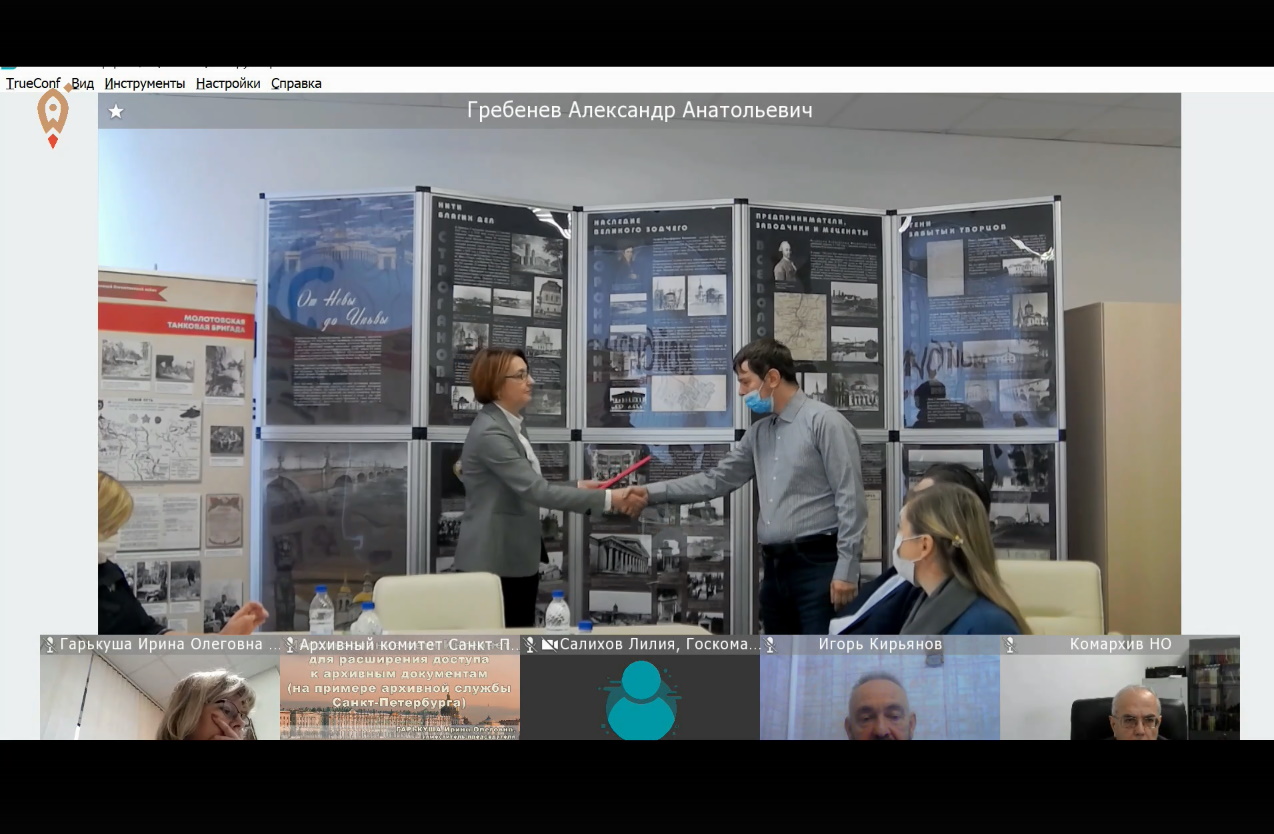Click microphone icon on Комархив НО tile
1274x834 pixels.
pyautogui.click(x=1010, y=645)
